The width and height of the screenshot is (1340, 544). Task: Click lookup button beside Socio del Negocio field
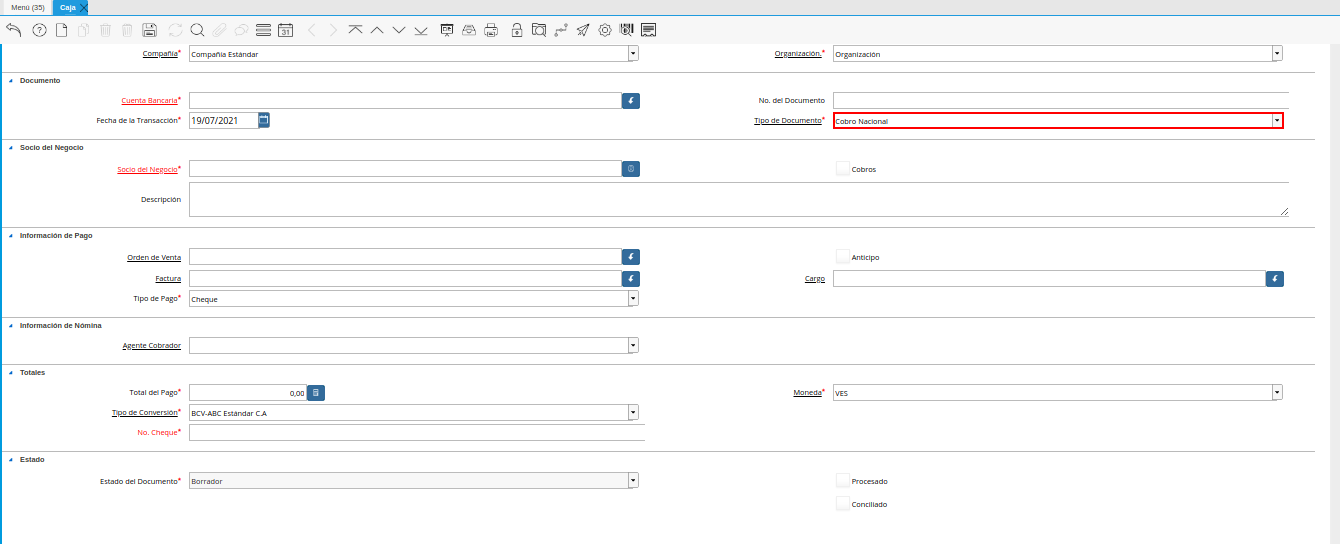pyautogui.click(x=631, y=169)
